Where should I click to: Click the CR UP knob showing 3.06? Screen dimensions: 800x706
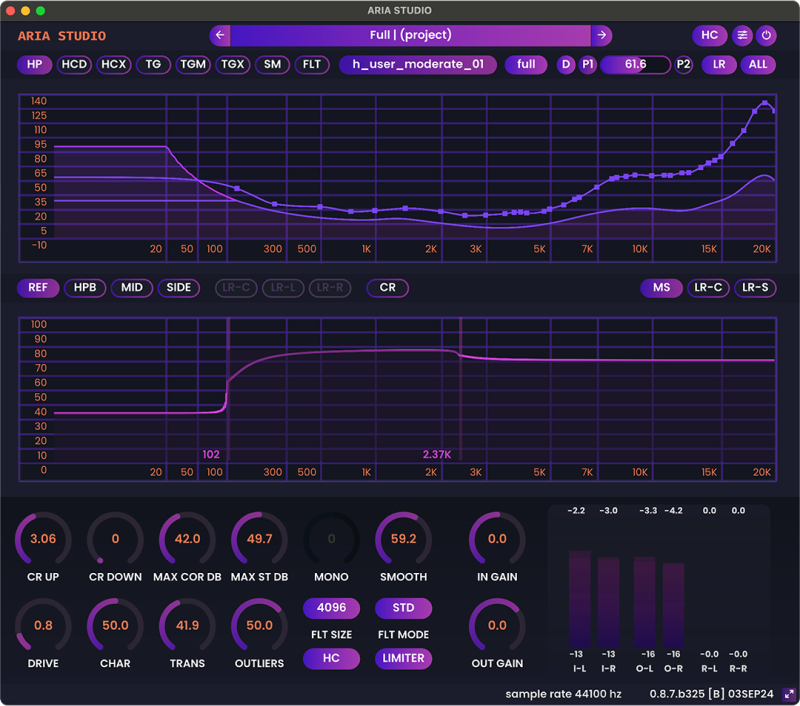click(x=43, y=539)
